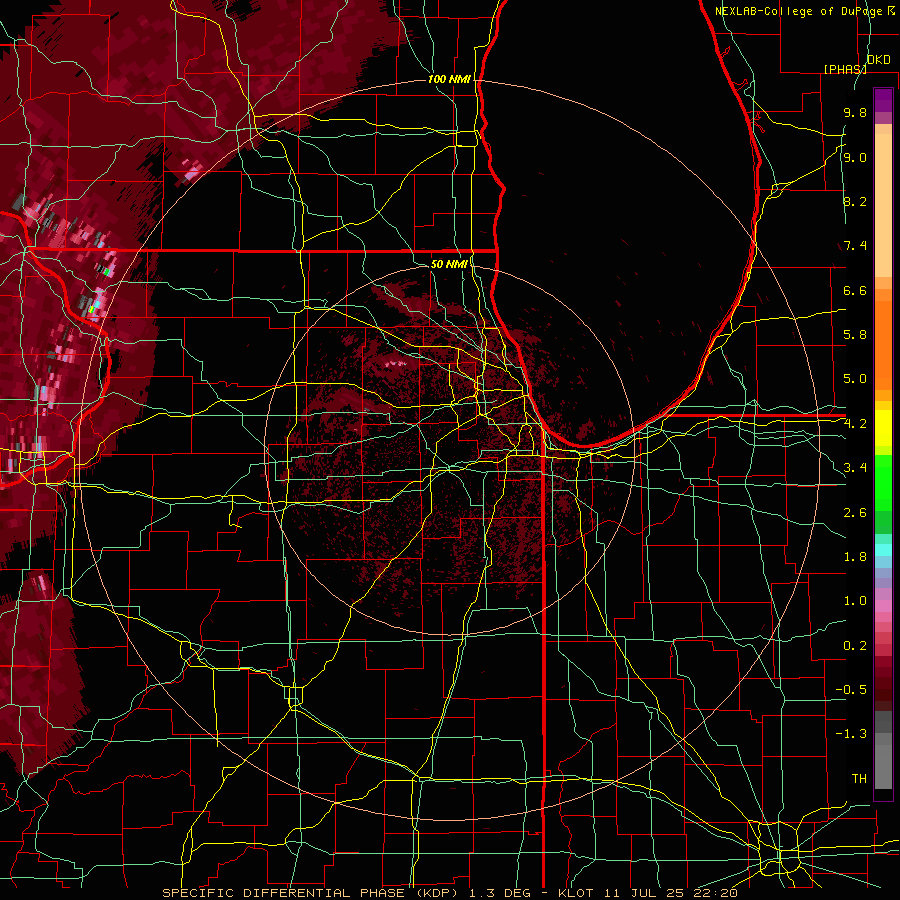Click the TH threshold label on scale
The height and width of the screenshot is (900, 900).
coord(859,779)
